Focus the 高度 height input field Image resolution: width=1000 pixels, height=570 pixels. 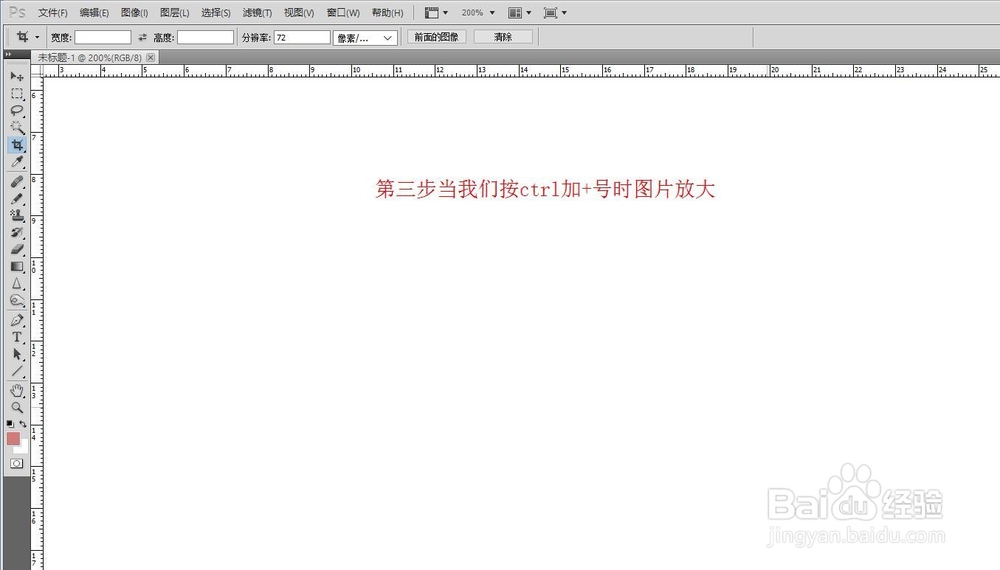point(205,38)
